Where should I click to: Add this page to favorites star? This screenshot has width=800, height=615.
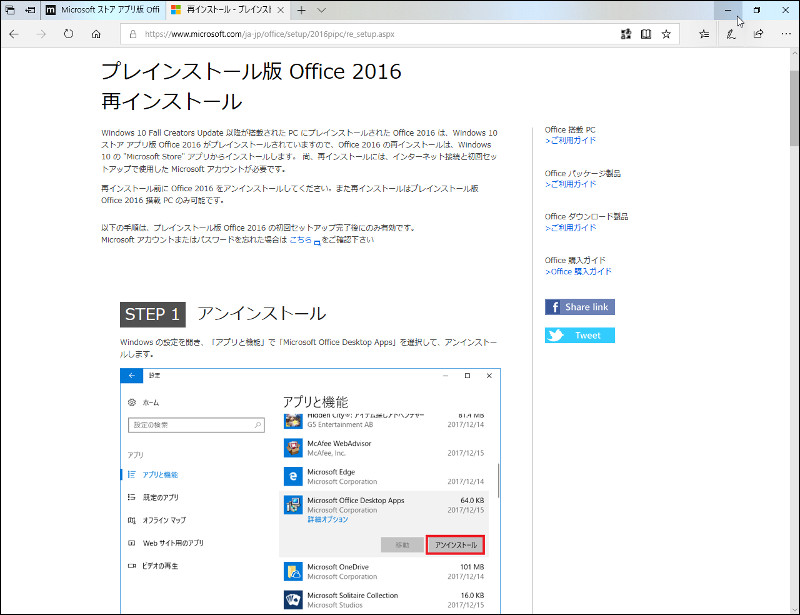[x=666, y=34]
